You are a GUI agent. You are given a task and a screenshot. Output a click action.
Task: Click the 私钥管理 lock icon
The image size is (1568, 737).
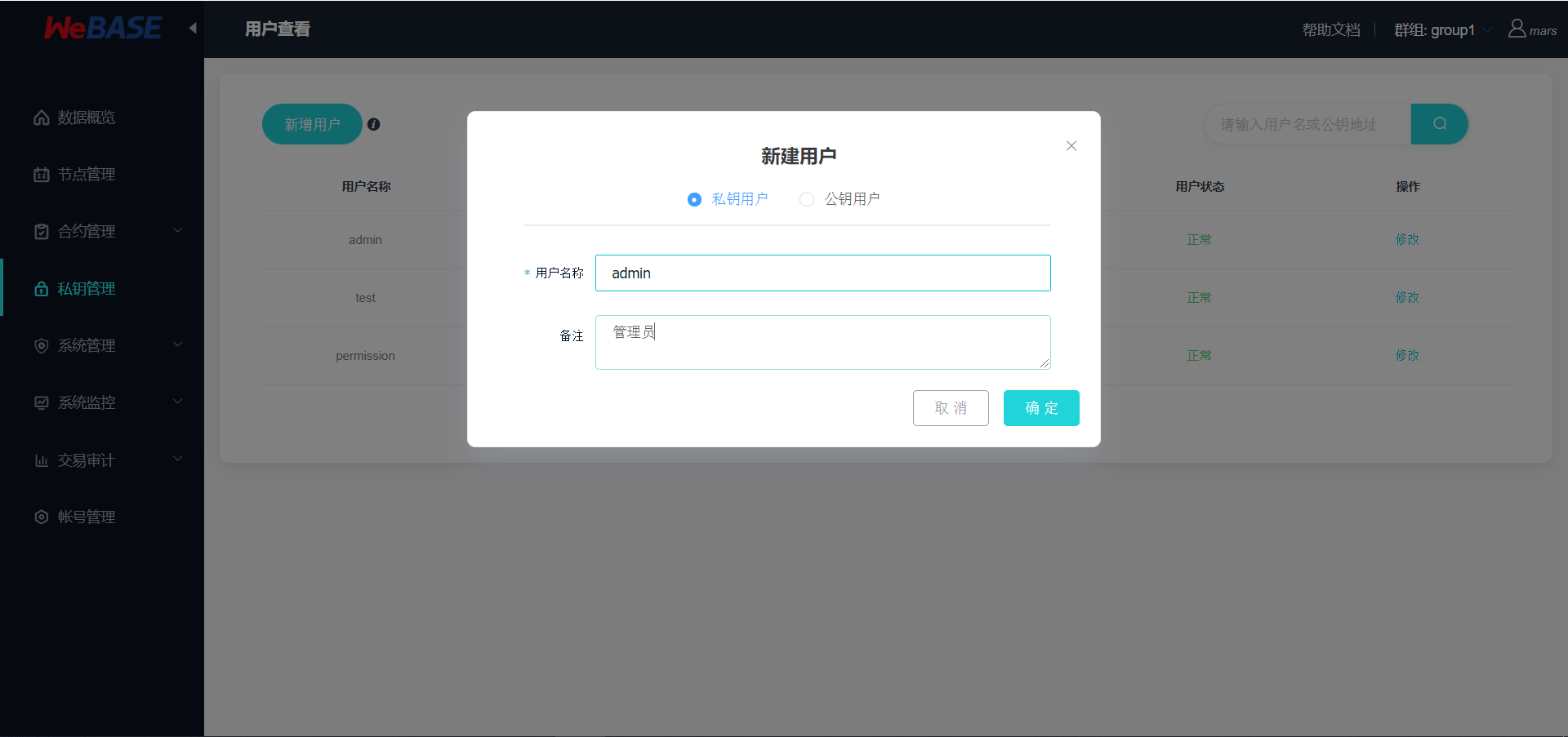coord(42,288)
